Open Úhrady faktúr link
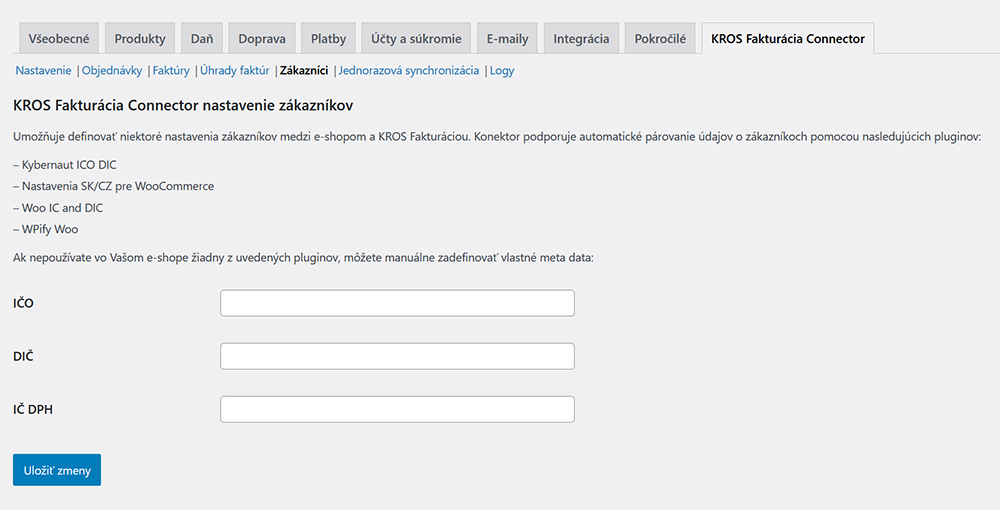Screen dimensions: 1000x510 coord(235,71)
